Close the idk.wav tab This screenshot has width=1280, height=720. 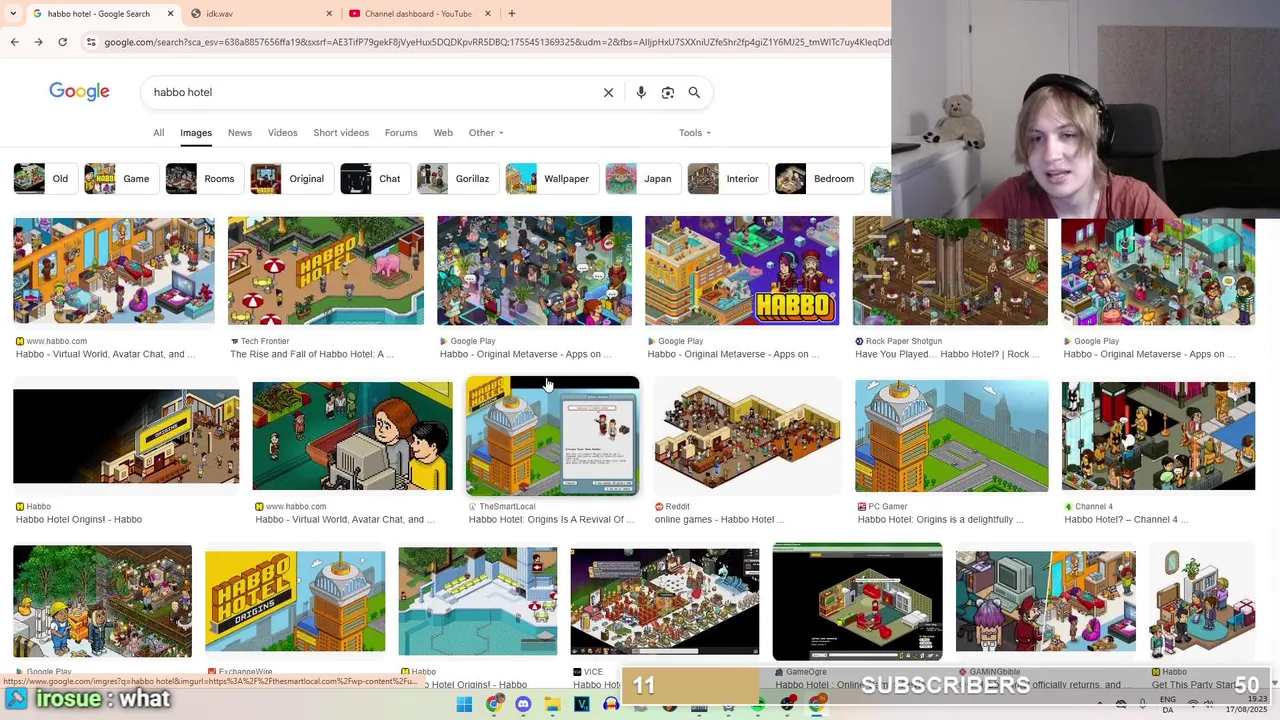coord(329,13)
